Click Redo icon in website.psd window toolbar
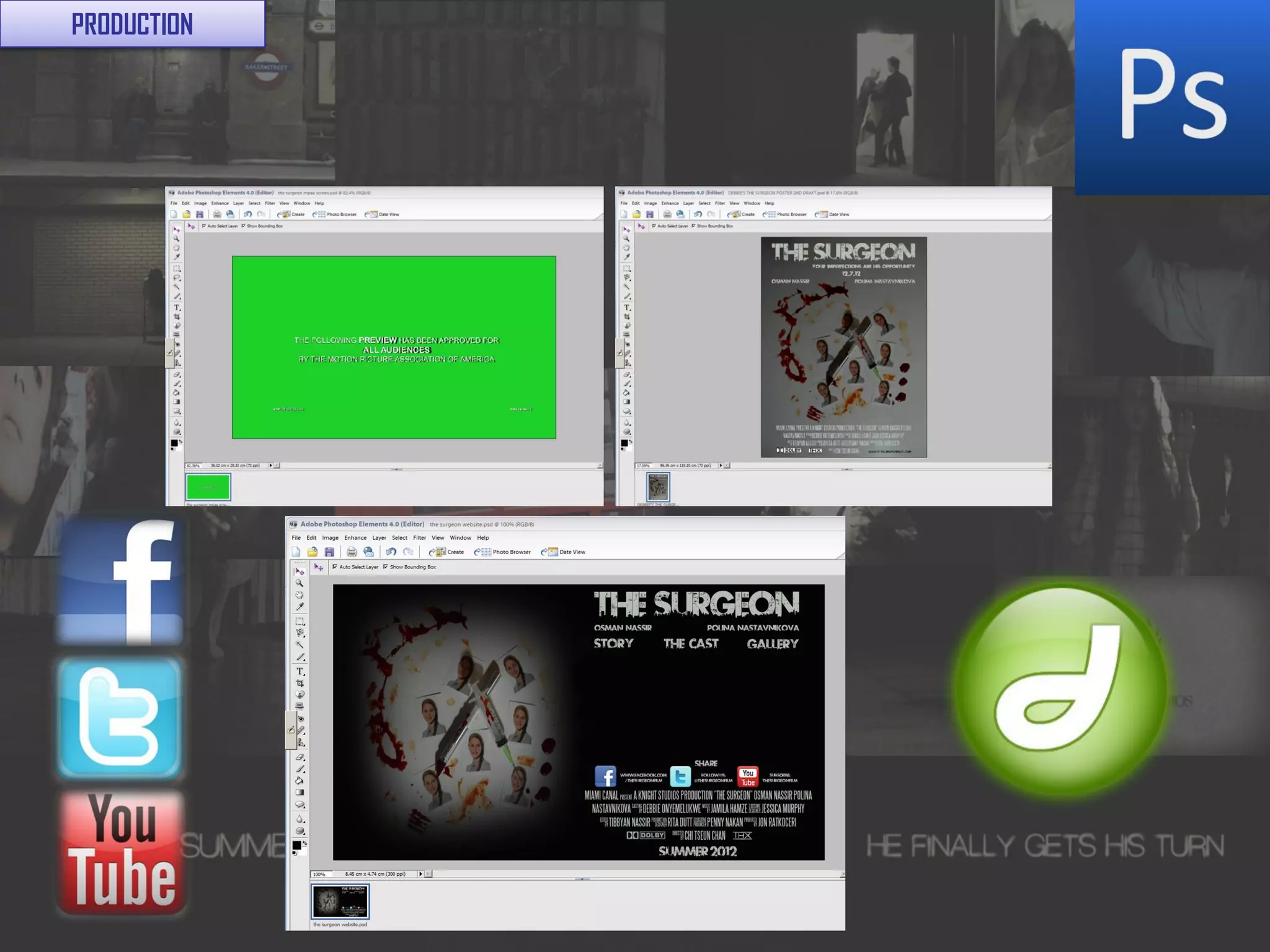This screenshot has width=1270, height=952. pos(408,552)
